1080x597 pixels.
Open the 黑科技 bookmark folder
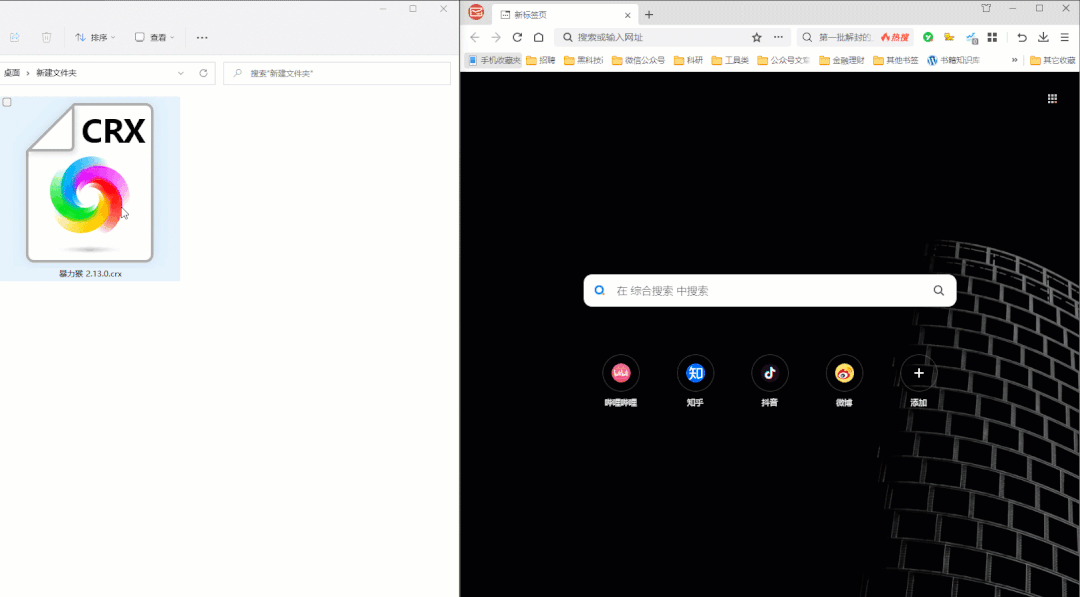coord(583,61)
